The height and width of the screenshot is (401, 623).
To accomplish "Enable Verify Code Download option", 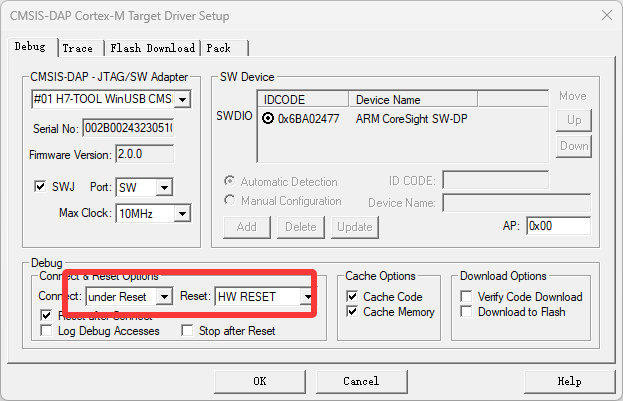I will tap(467, 297).
